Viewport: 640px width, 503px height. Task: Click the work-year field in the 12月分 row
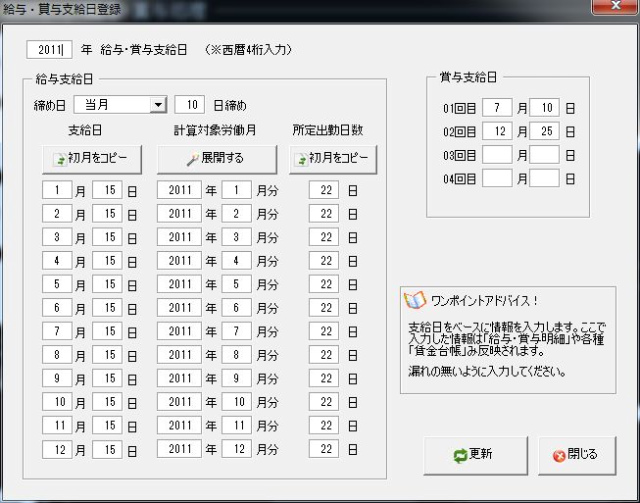pos(179,449)
